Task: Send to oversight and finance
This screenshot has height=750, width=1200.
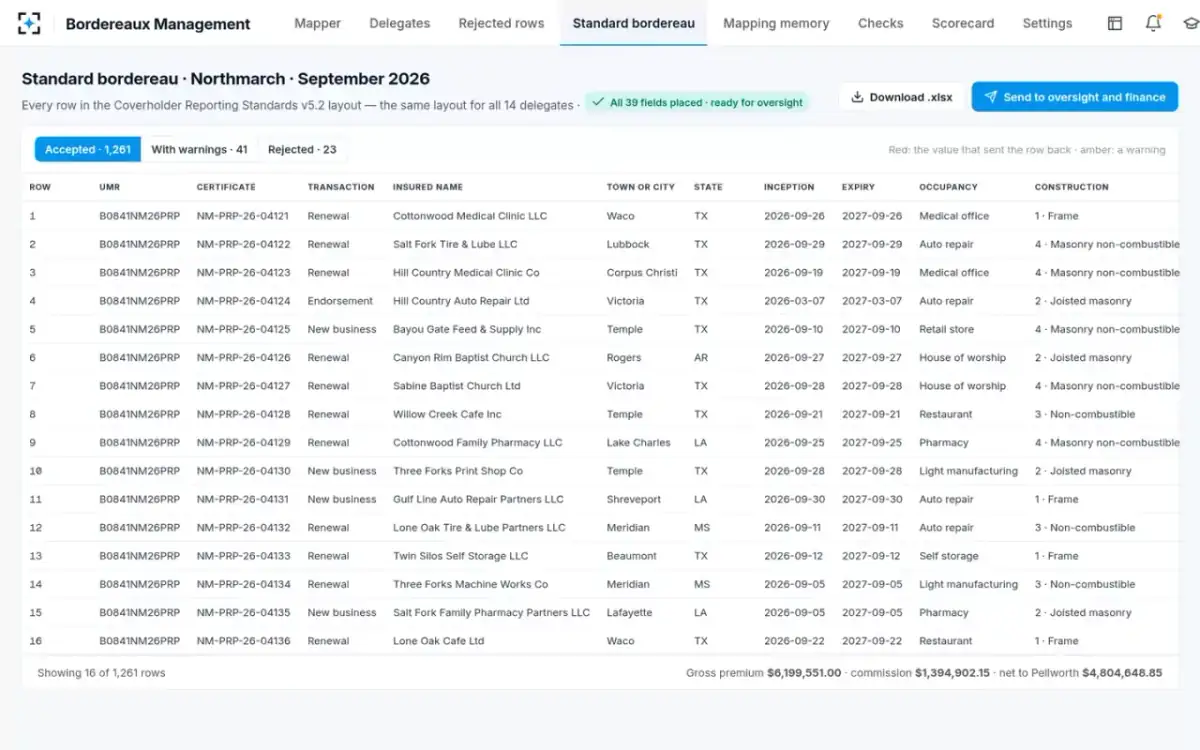Action: click(x=1075, y=97)
